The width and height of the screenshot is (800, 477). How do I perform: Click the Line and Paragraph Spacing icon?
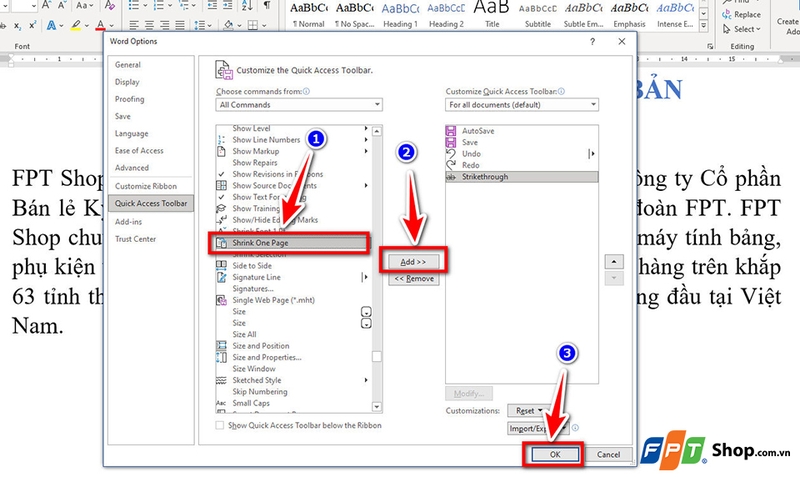coord(198,25)
